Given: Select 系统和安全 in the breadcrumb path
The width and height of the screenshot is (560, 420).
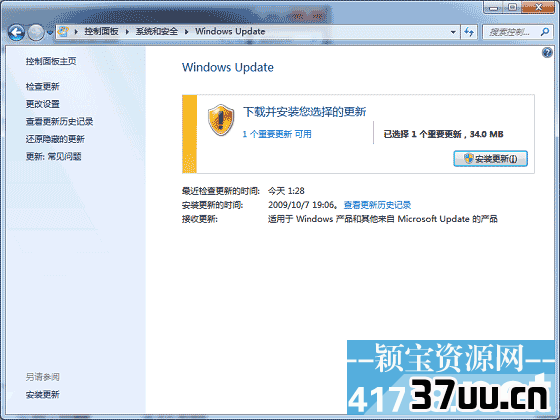Looking at the screenshot, I should click(156, 31).
